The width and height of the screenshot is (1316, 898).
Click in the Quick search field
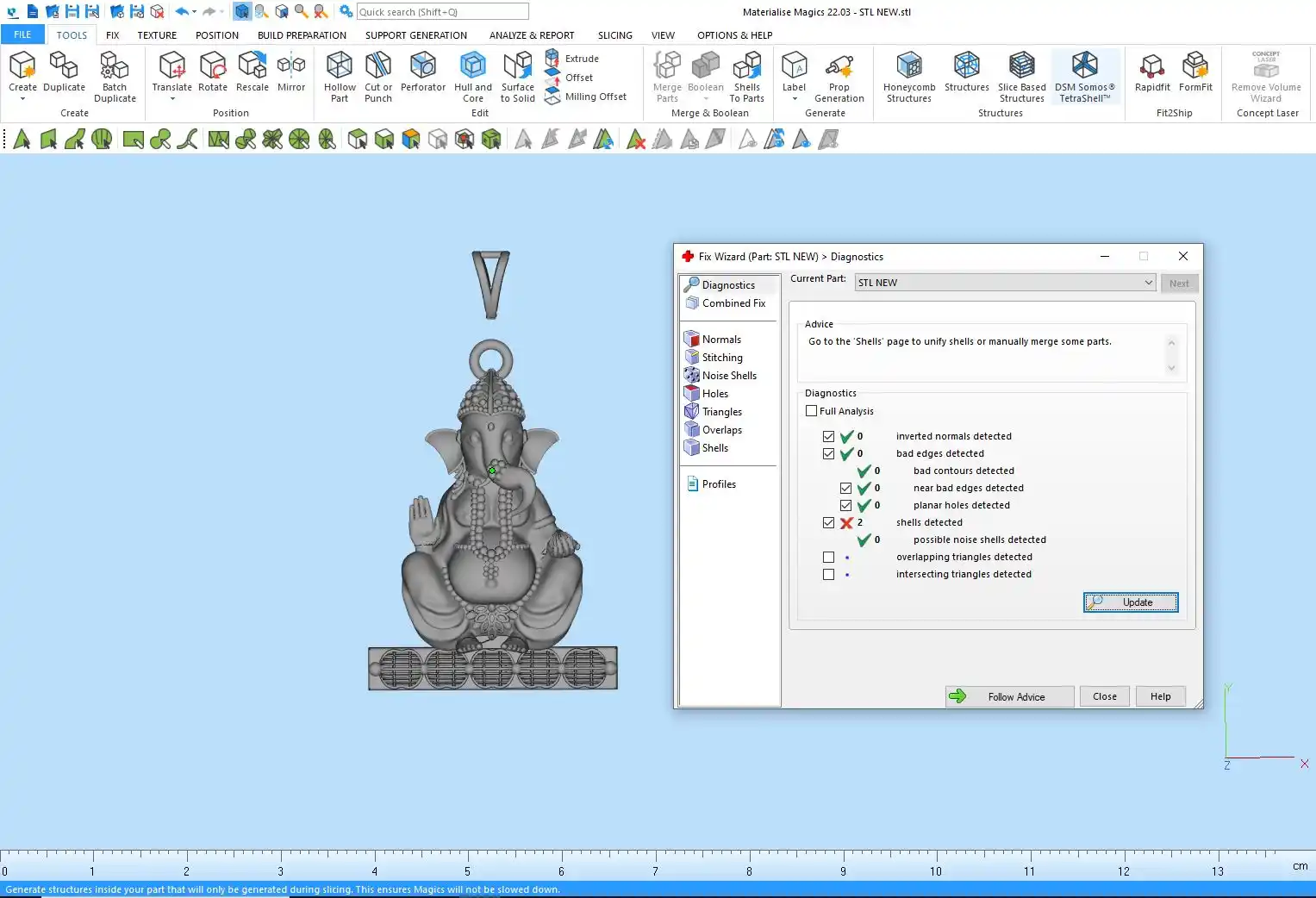click(442, 12)
